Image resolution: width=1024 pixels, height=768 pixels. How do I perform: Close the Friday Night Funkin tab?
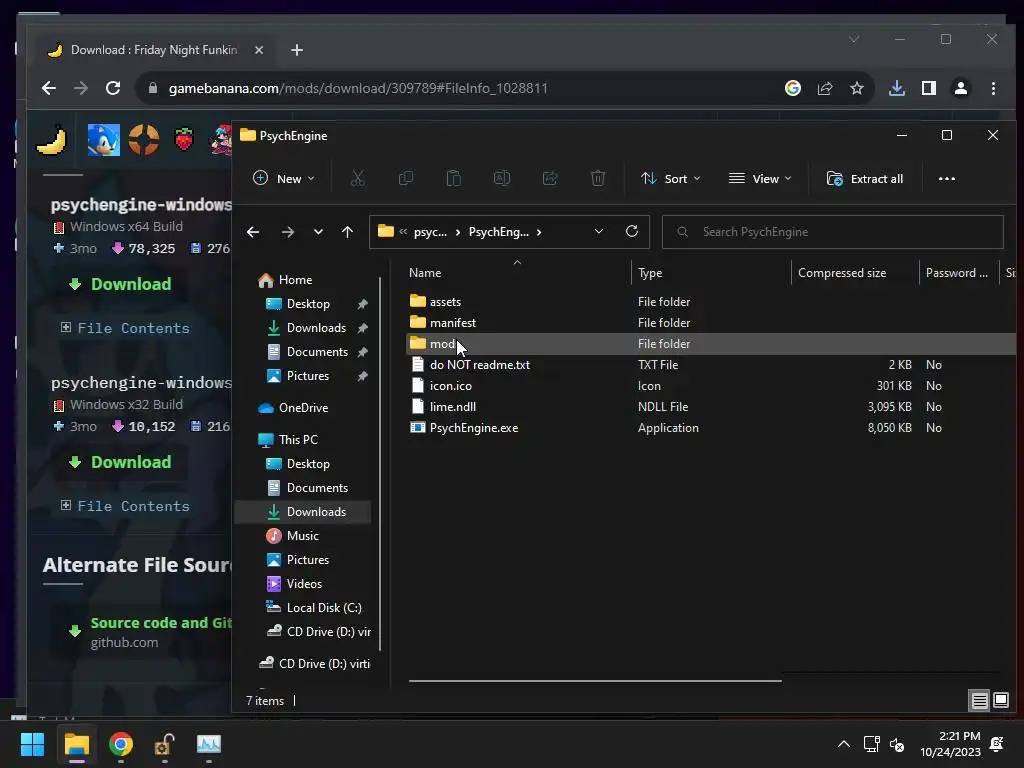pyautogui.click(x=259, y=50)
